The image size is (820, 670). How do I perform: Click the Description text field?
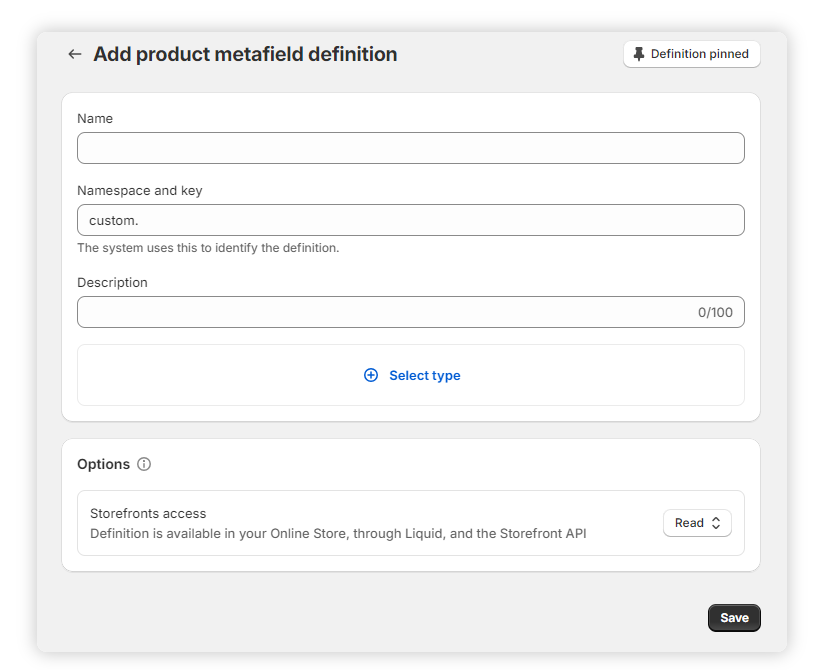click(x=380, y=312)
